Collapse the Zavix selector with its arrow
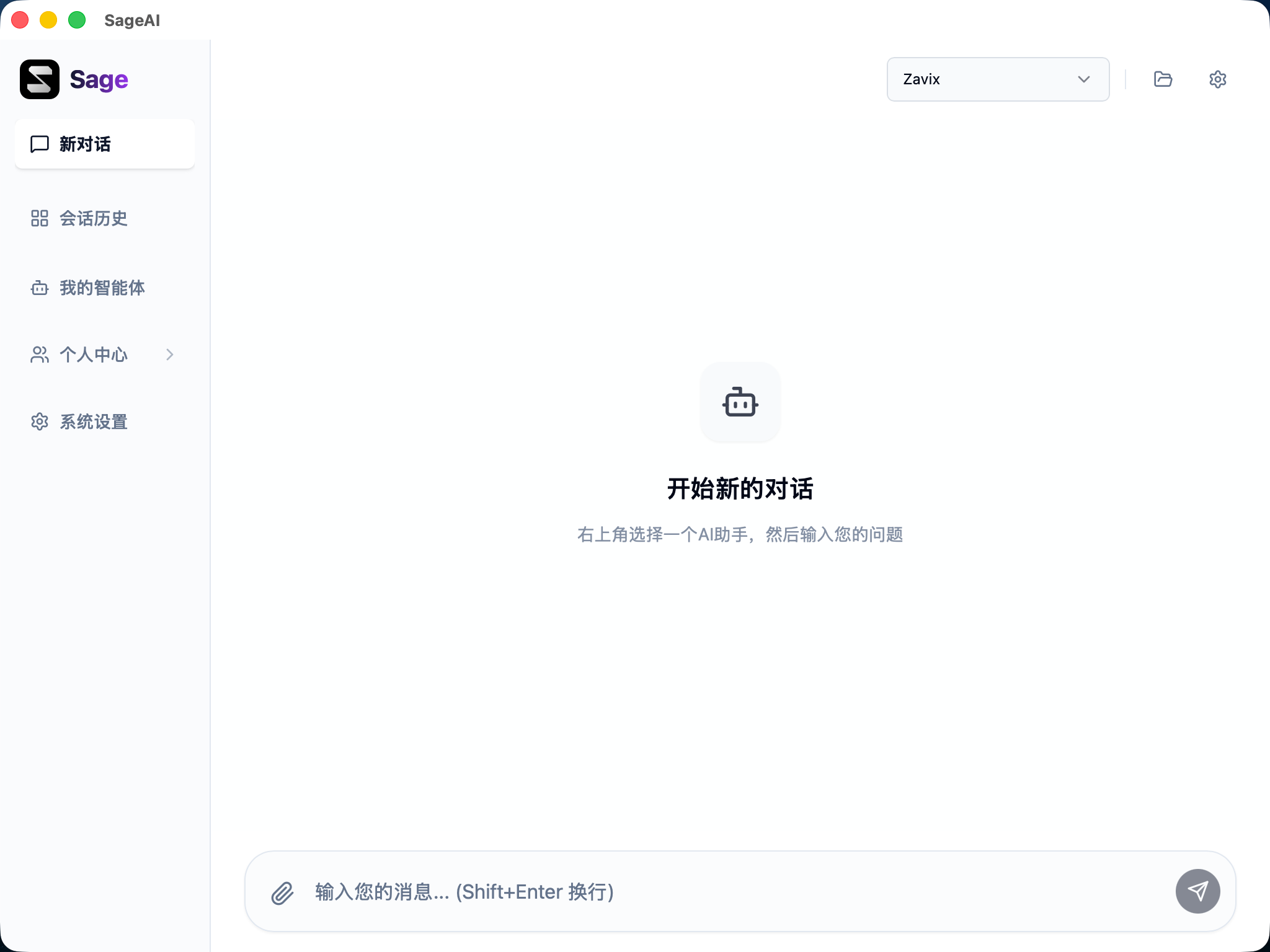This screenshot has height=952, width=1270. click(1083, 79)
